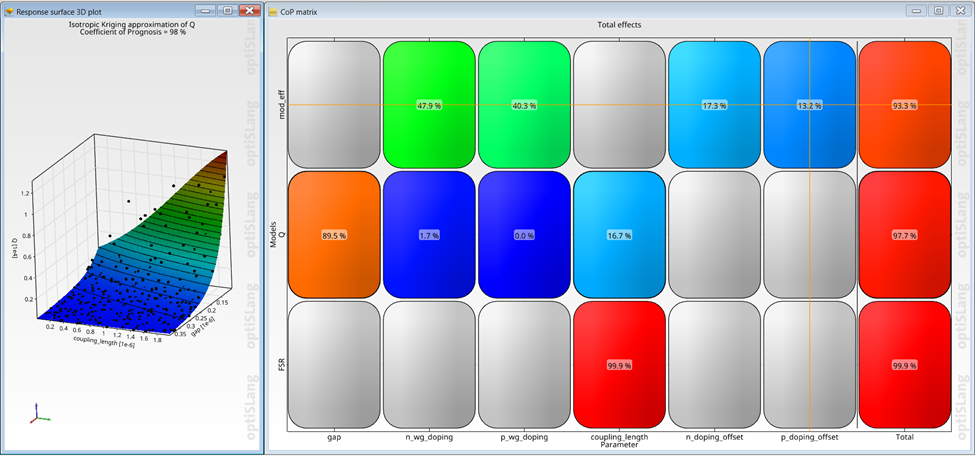Click the 13.2 % p_doping_offset cell
The width and height of the screenshot is (975, 456).
tap(809, 105)
